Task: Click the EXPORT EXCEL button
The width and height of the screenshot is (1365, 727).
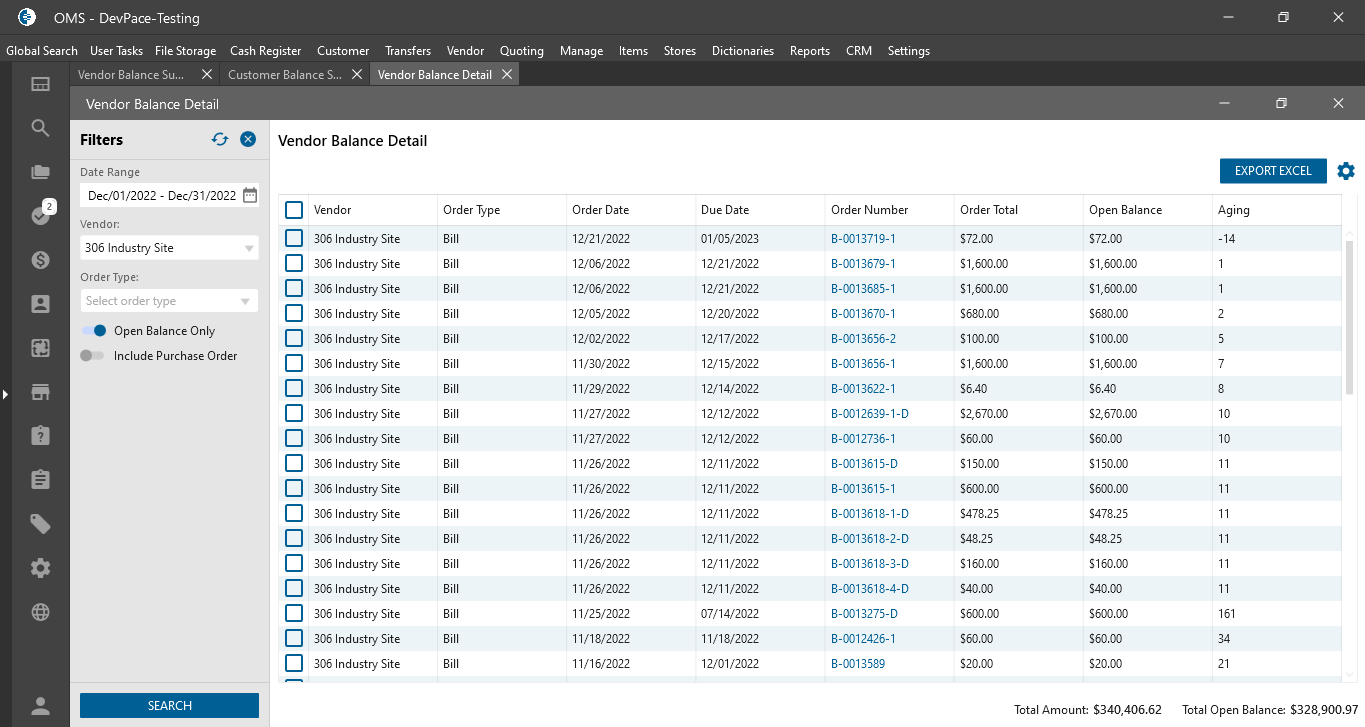Action: pyautogui.click(x=1272, y=171)
